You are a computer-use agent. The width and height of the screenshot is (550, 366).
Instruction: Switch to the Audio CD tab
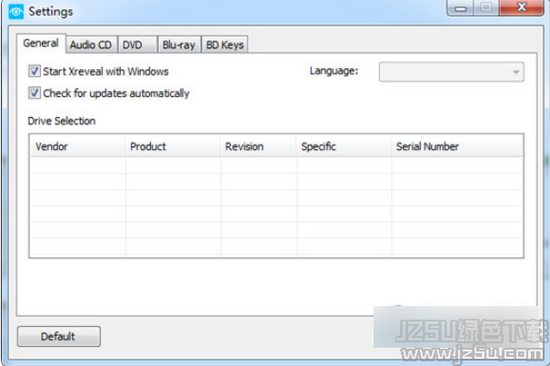(x=91, y=45)
